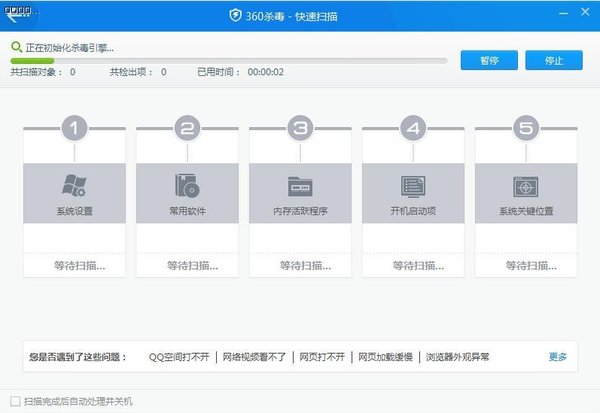Viewport: 600px width, 413px height.
Task: Enable auto shutdown after scan checkbox
Action: (x=15, y=401)
